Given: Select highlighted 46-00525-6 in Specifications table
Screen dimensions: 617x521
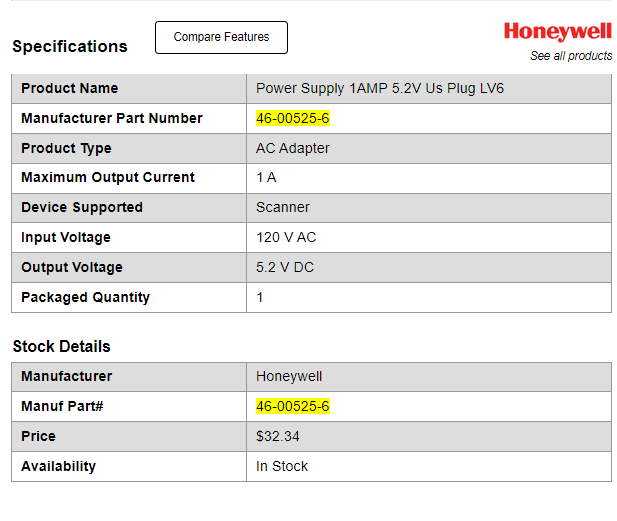Looking at the screenshot, I should coord(293,118).
